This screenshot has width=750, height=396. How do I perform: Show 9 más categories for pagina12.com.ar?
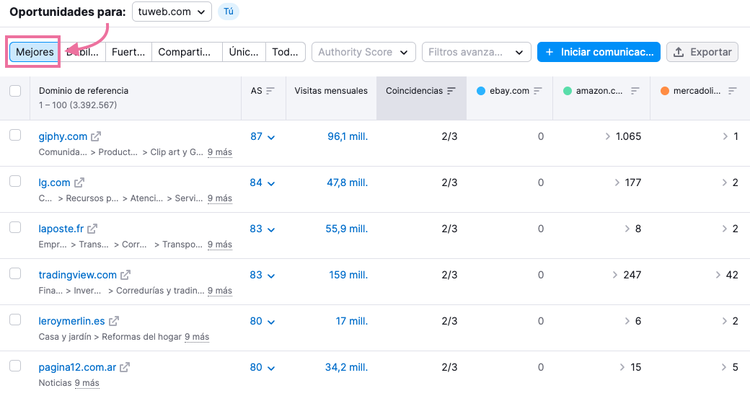[87, 383]
